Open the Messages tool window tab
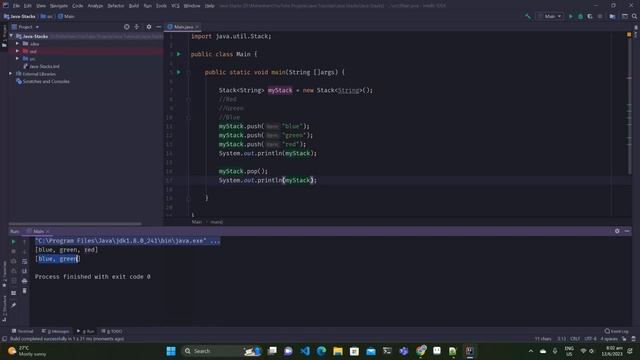 click(56, 331)
